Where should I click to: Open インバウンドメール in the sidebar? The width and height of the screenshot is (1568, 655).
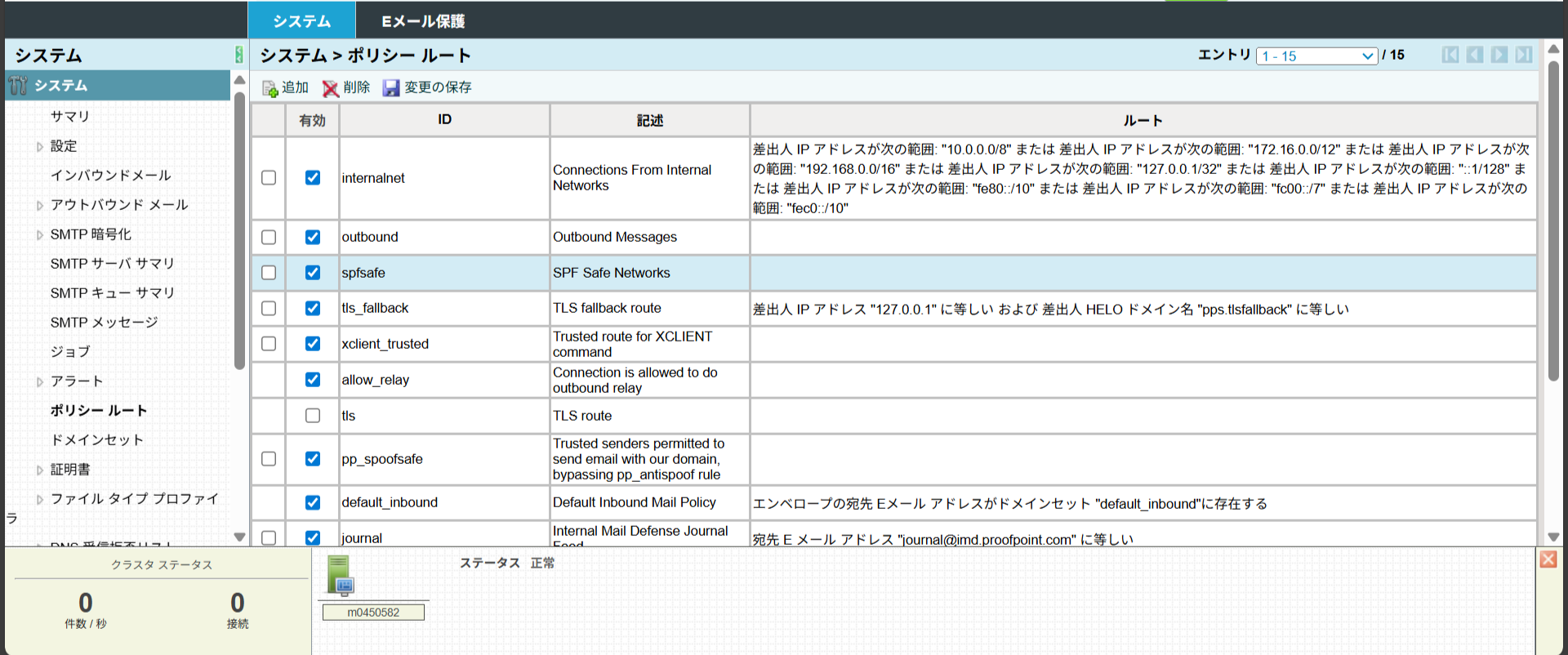coord(110,176)
